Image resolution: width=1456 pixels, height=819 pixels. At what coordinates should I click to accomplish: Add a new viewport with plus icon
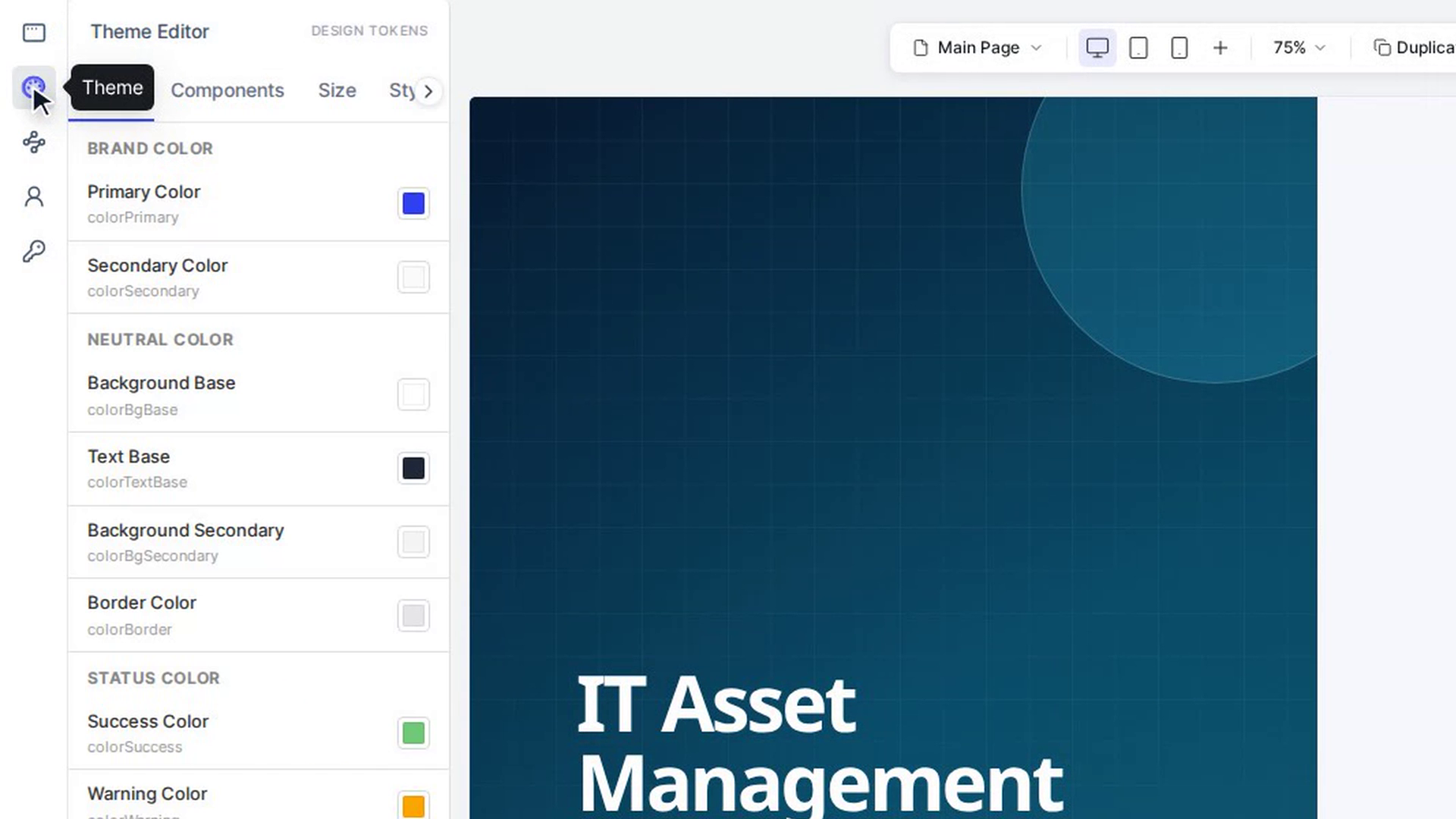(1220, 48)
